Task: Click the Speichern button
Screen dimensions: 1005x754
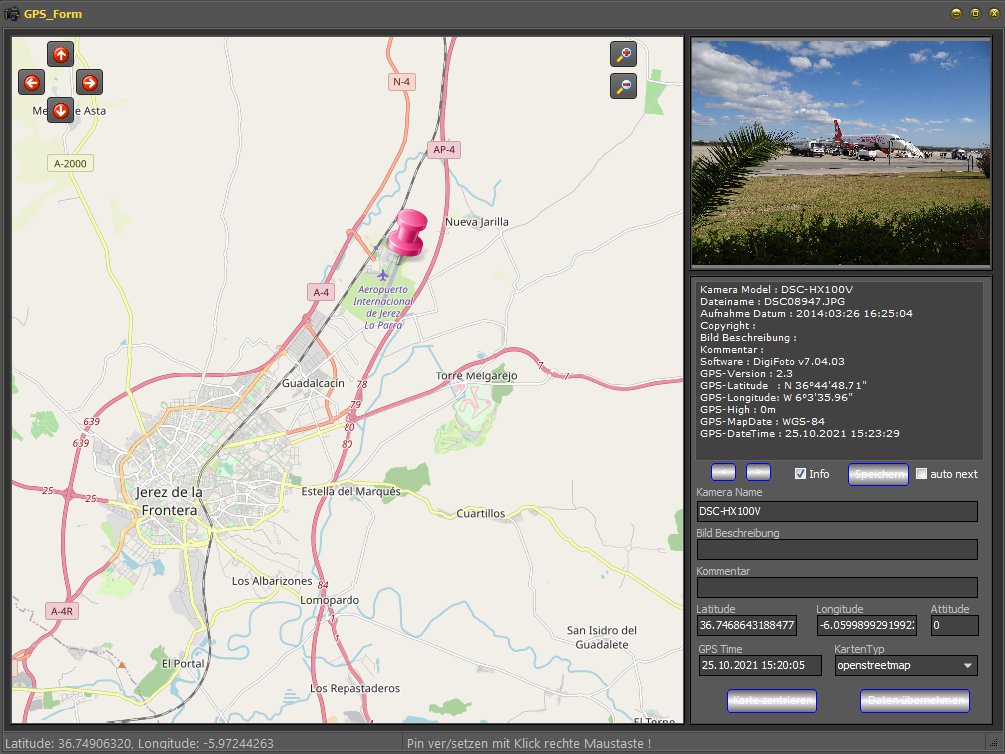Action: tap(878, 474)
